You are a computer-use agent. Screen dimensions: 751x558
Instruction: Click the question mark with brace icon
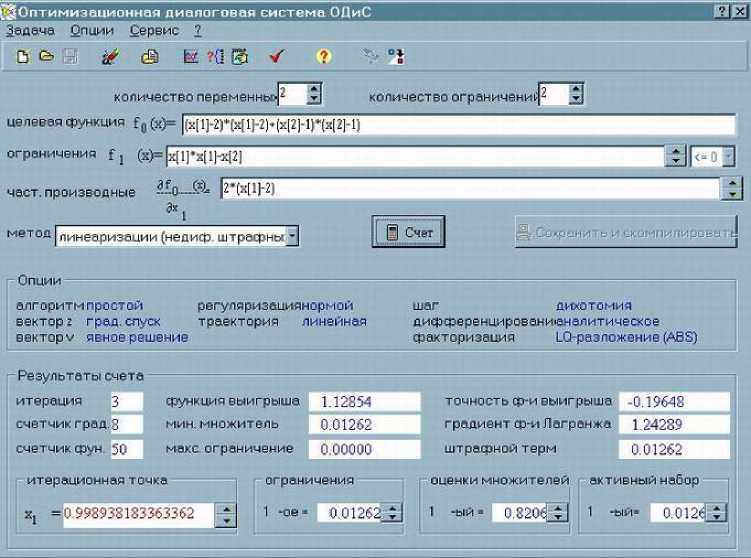pyautogui.click(x=215, y=57)
